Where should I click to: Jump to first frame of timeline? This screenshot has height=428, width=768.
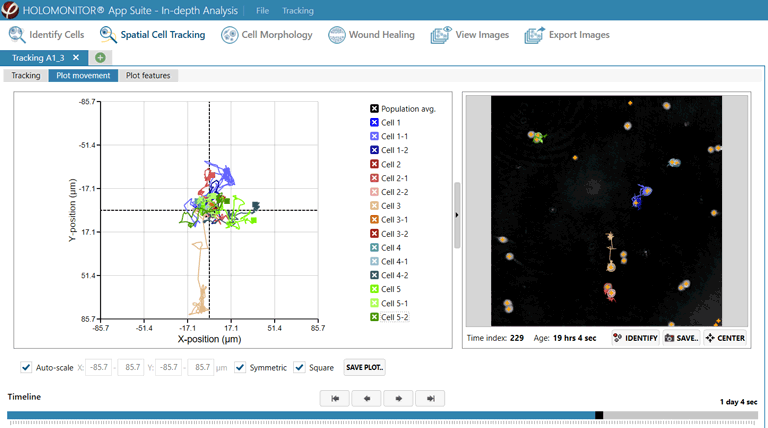pos(335,399)
